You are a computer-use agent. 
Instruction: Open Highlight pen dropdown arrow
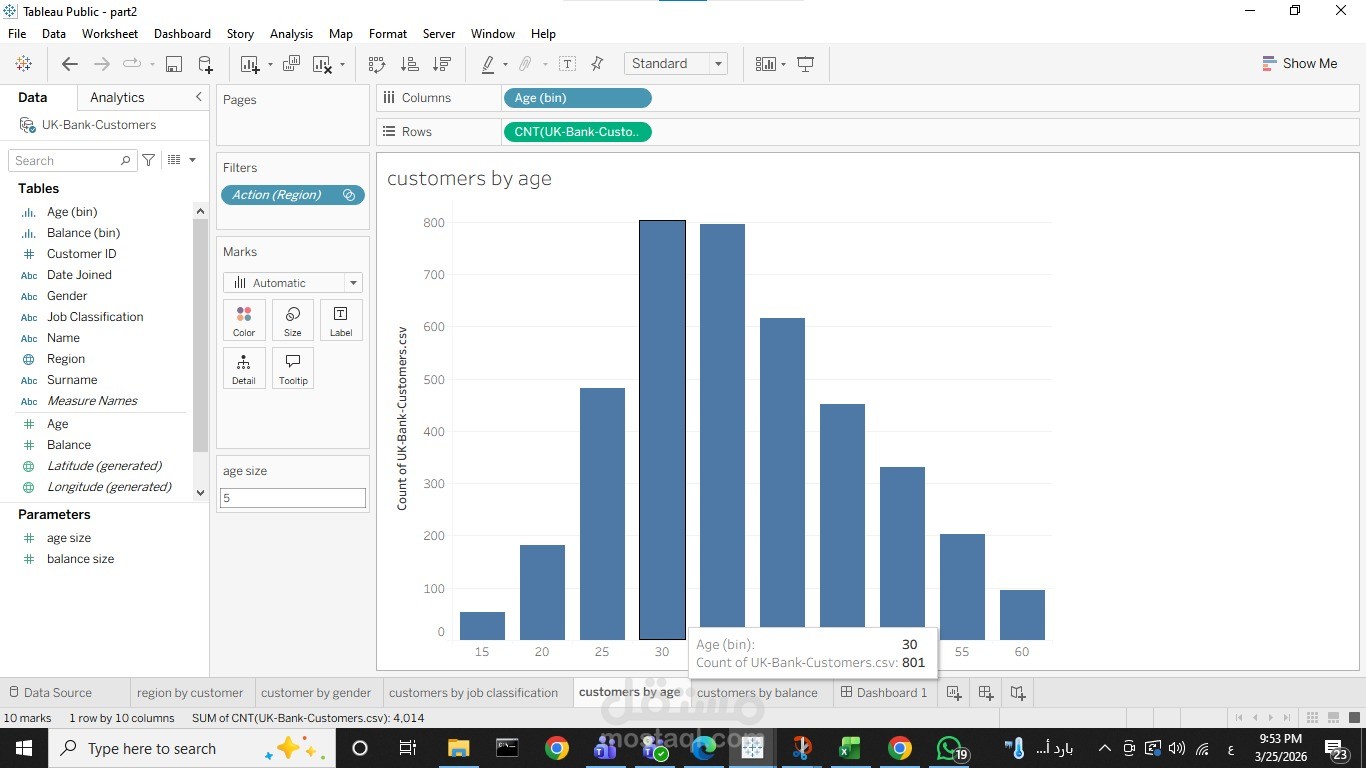point(505,65)
